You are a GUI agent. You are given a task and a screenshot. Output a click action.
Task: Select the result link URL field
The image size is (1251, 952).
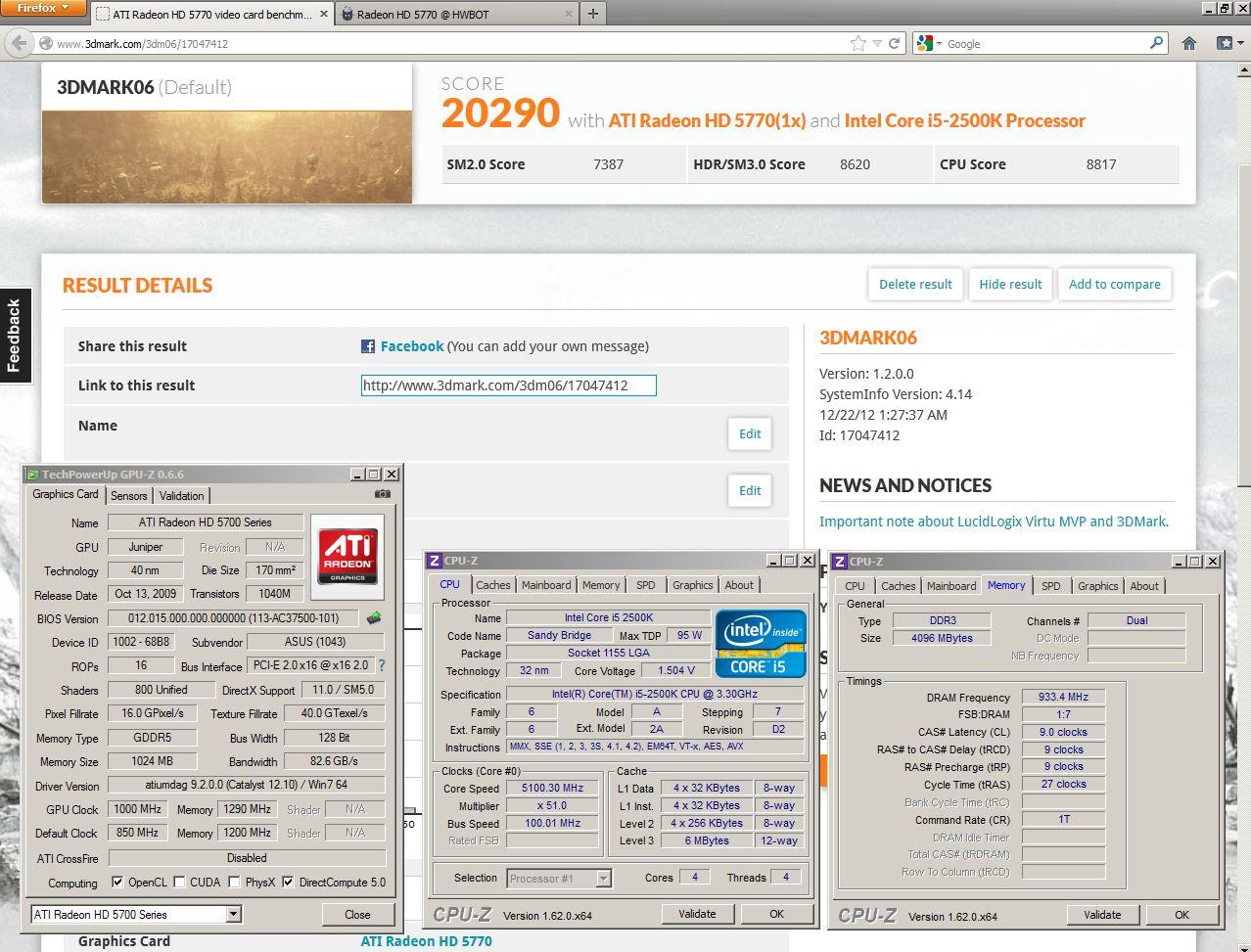(x=508, y=385)
